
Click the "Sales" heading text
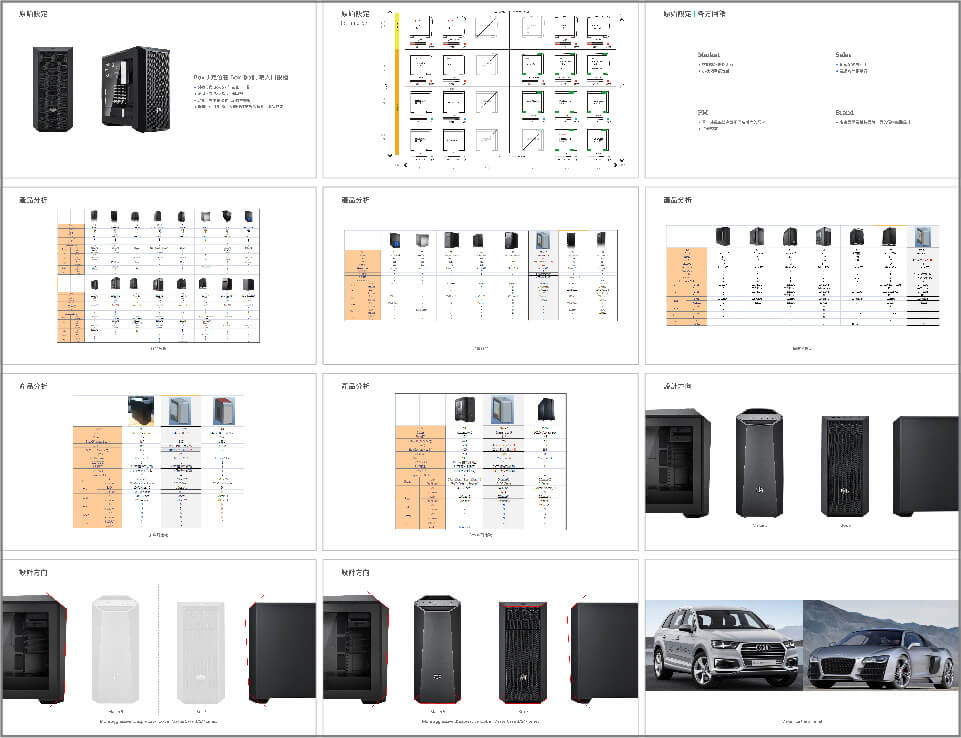pos(845,56)
